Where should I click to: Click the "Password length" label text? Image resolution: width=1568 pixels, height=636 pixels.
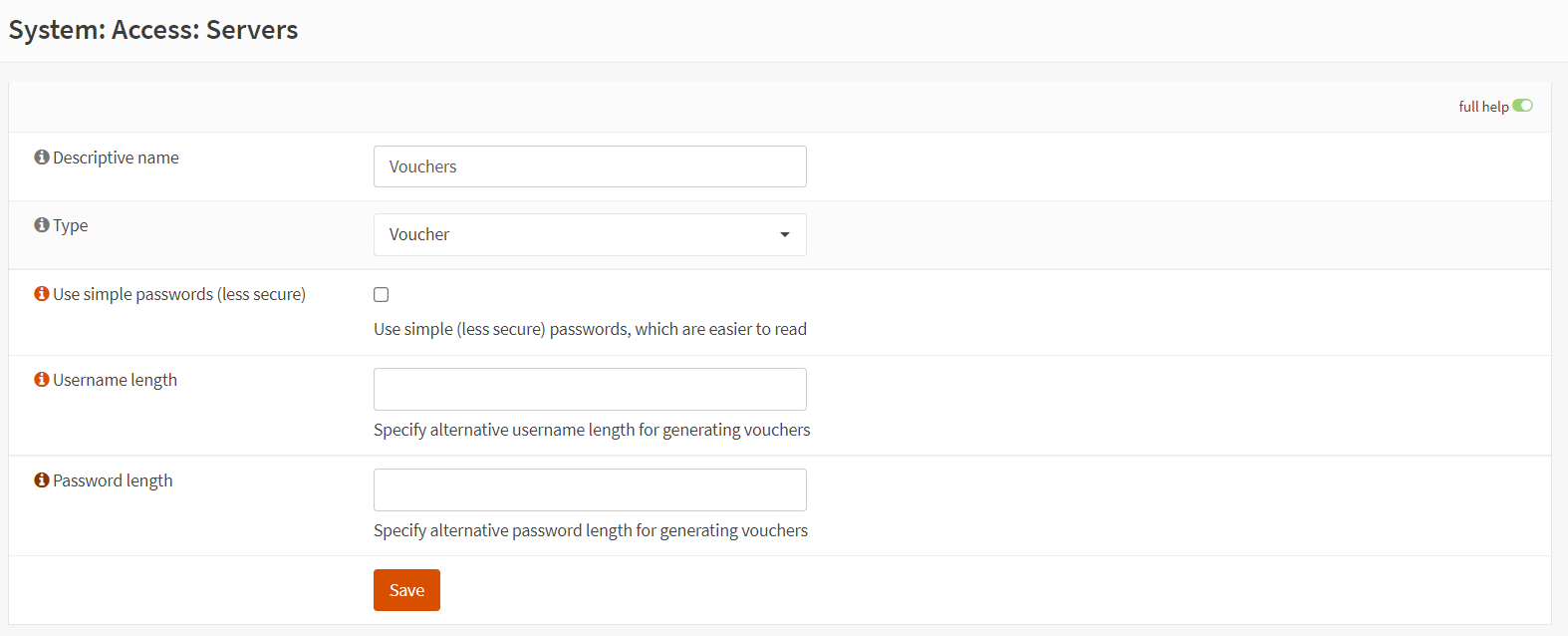(x=113, y=480)
